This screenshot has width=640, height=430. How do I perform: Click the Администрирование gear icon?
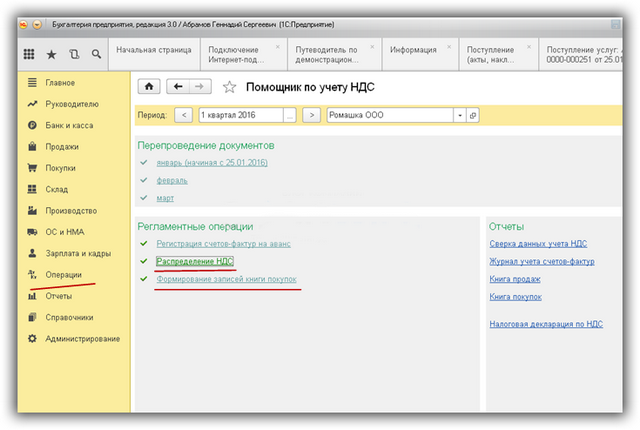(x=32, y=338)
